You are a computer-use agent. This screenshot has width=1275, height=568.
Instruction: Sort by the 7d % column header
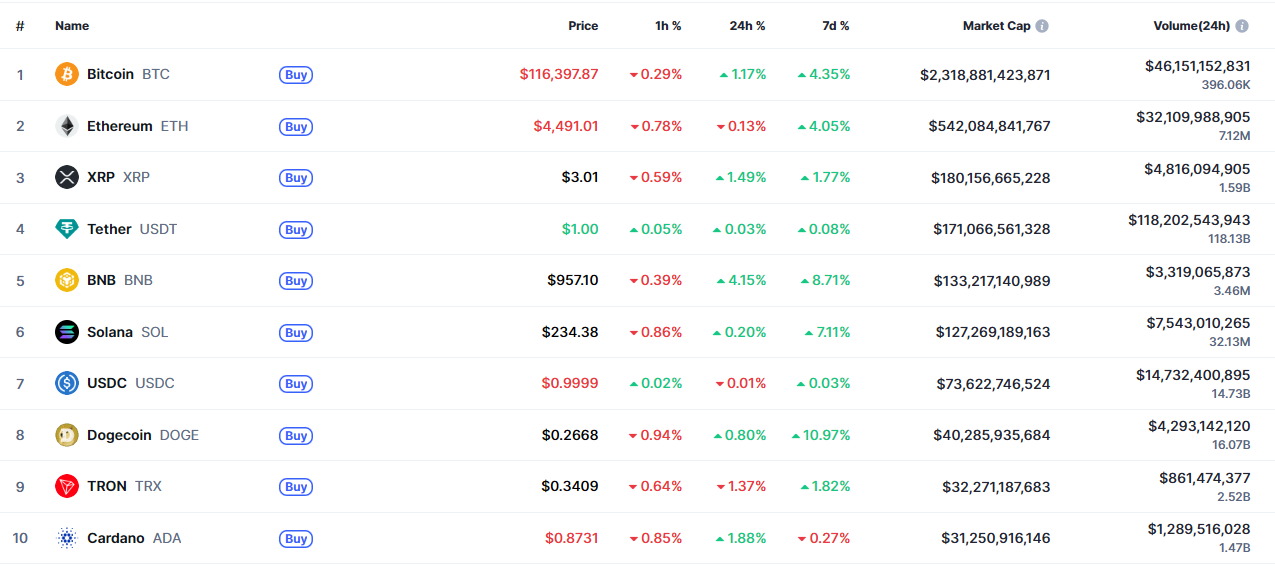[x=831, y=26]
